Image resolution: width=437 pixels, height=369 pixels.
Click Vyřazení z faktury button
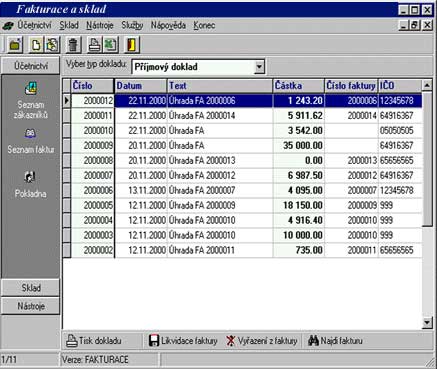click(262, 341)
